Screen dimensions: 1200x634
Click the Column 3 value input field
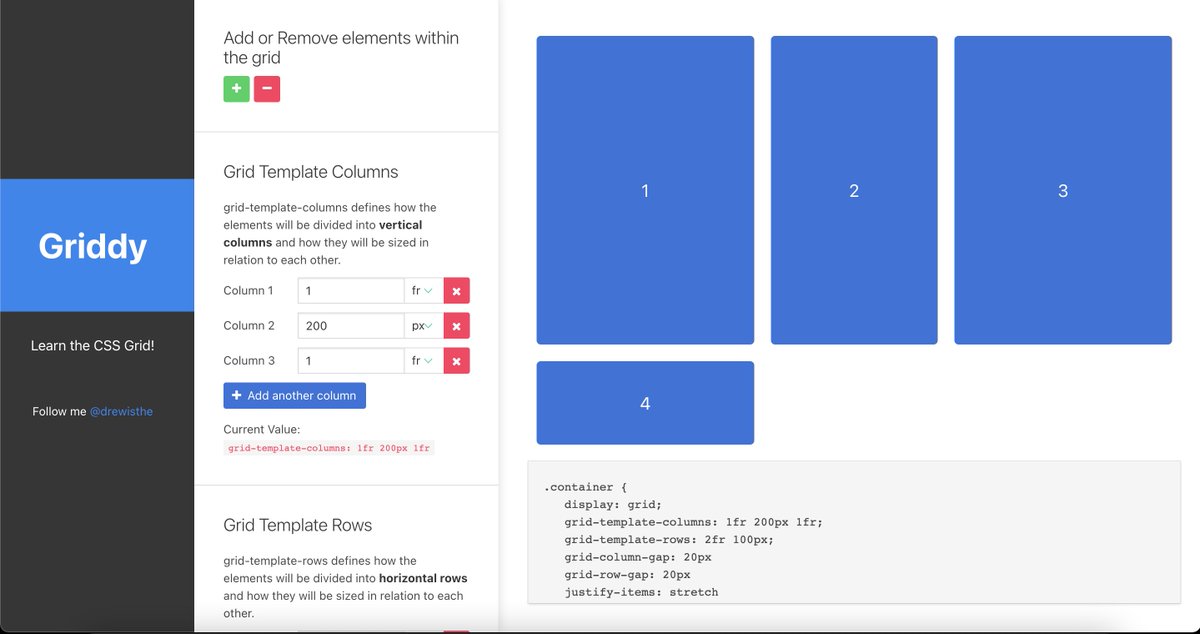pyautogui.click(x=351, y=361)
